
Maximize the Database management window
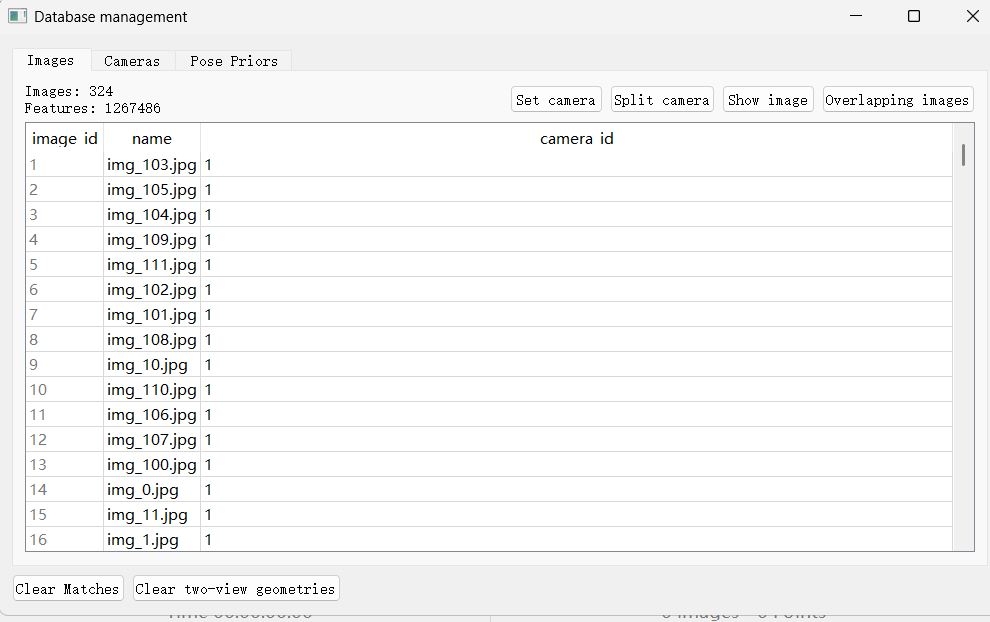[x=914, y=17]
